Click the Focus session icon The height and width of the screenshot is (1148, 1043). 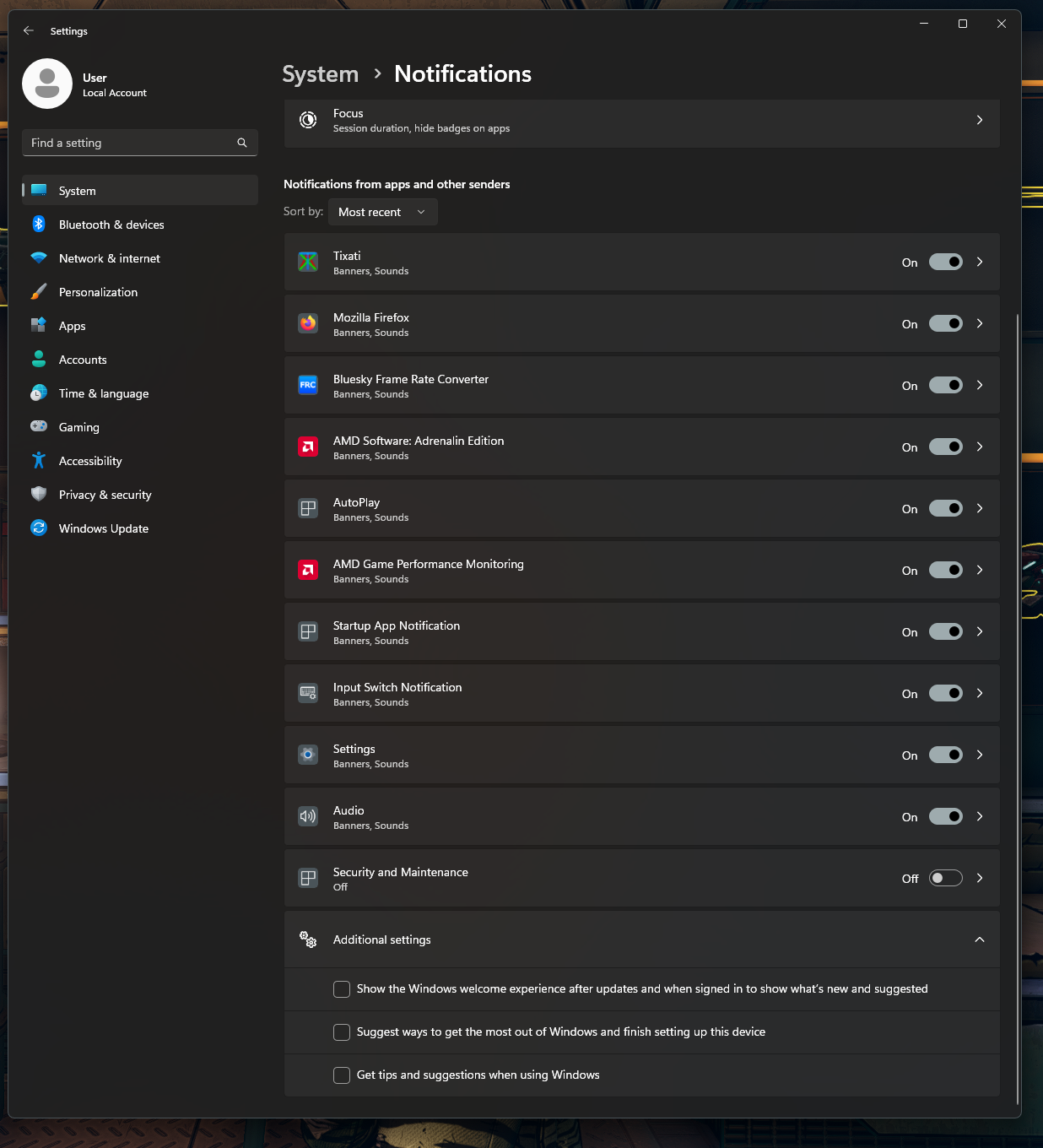[x=309, y=120]
